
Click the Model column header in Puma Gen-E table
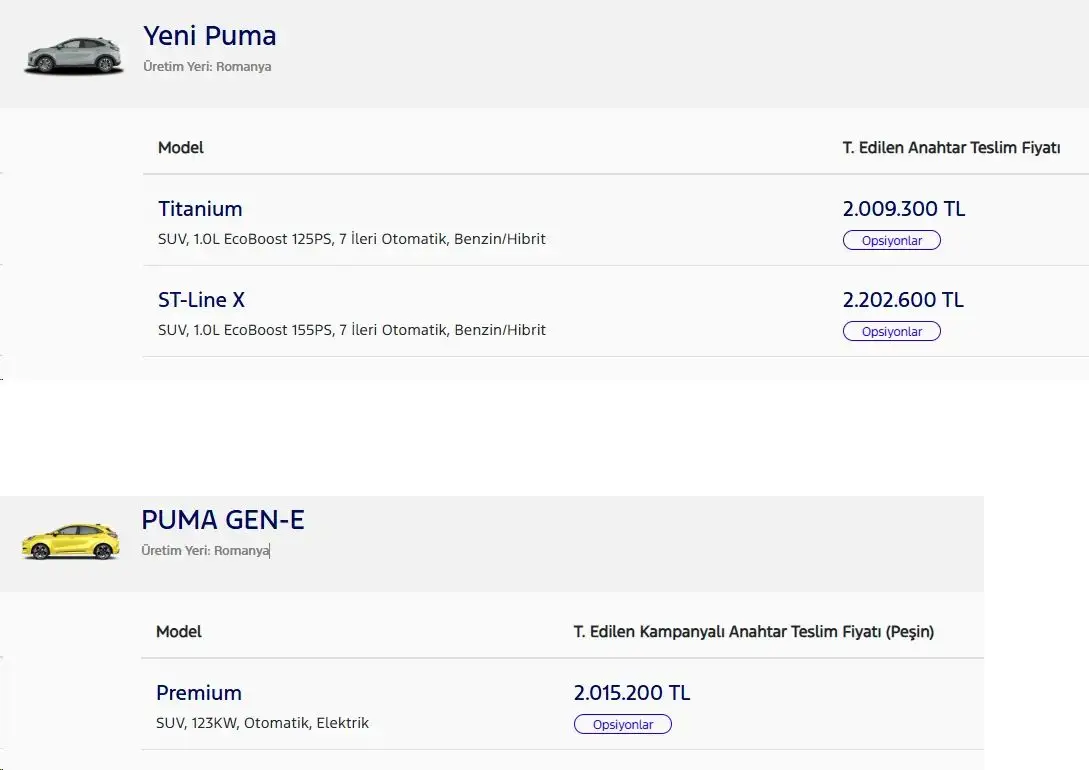tap(178, 631)
